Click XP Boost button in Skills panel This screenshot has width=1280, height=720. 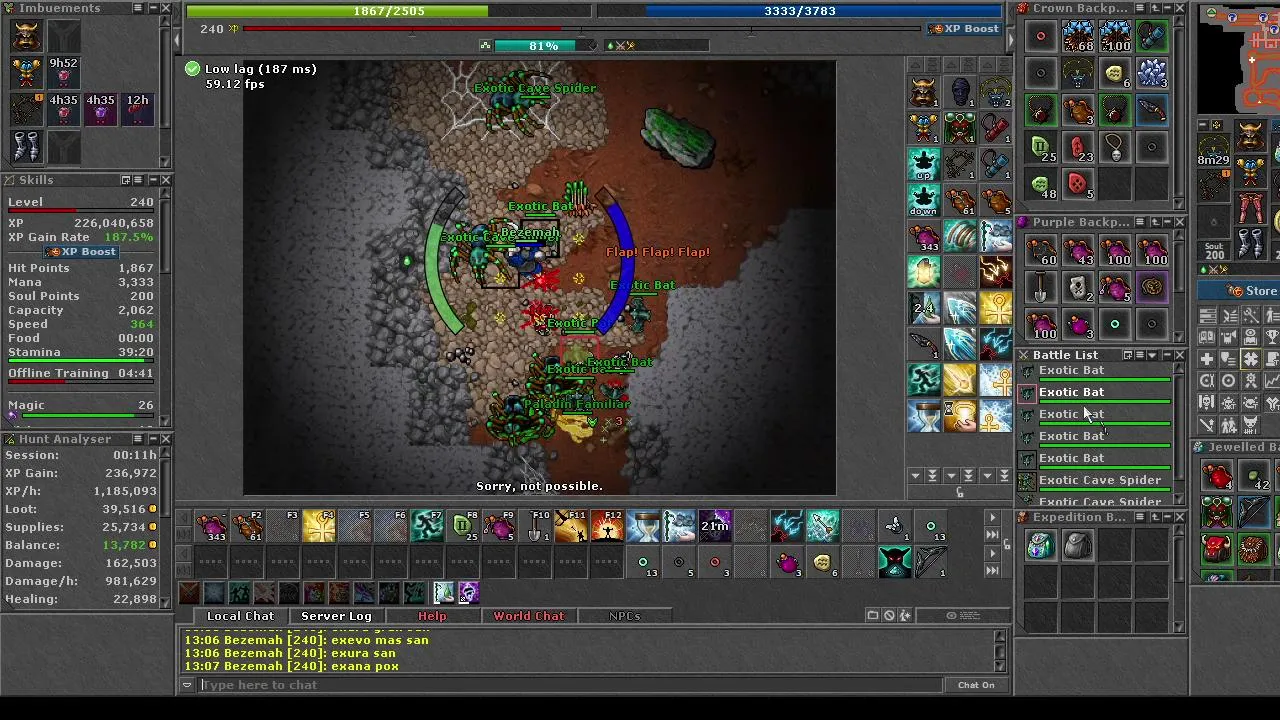click(82, 252)
